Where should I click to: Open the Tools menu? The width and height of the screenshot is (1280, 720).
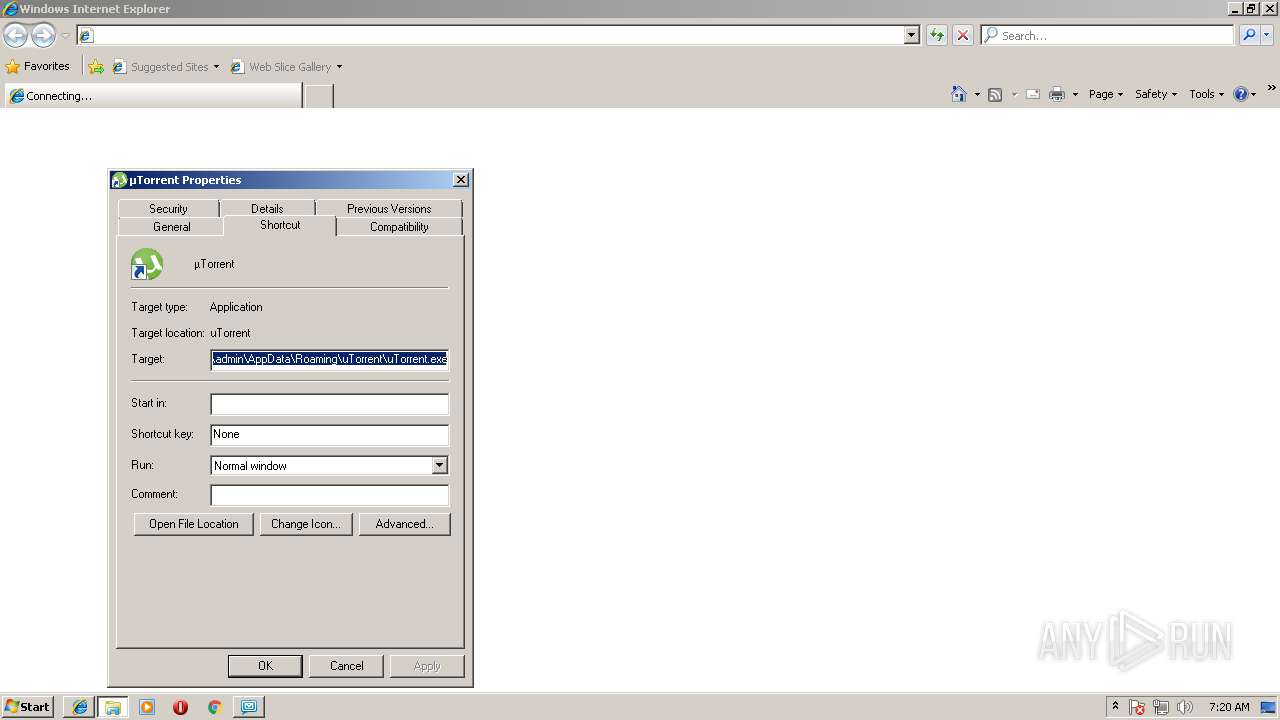point(1206,94)
